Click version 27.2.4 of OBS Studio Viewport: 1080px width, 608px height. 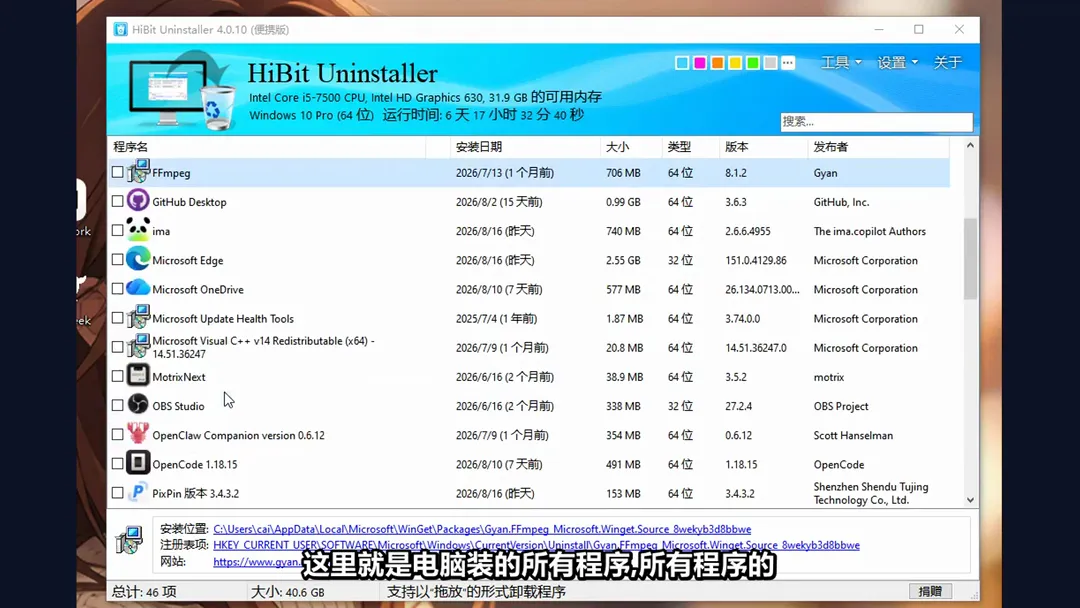coord(738,406)
